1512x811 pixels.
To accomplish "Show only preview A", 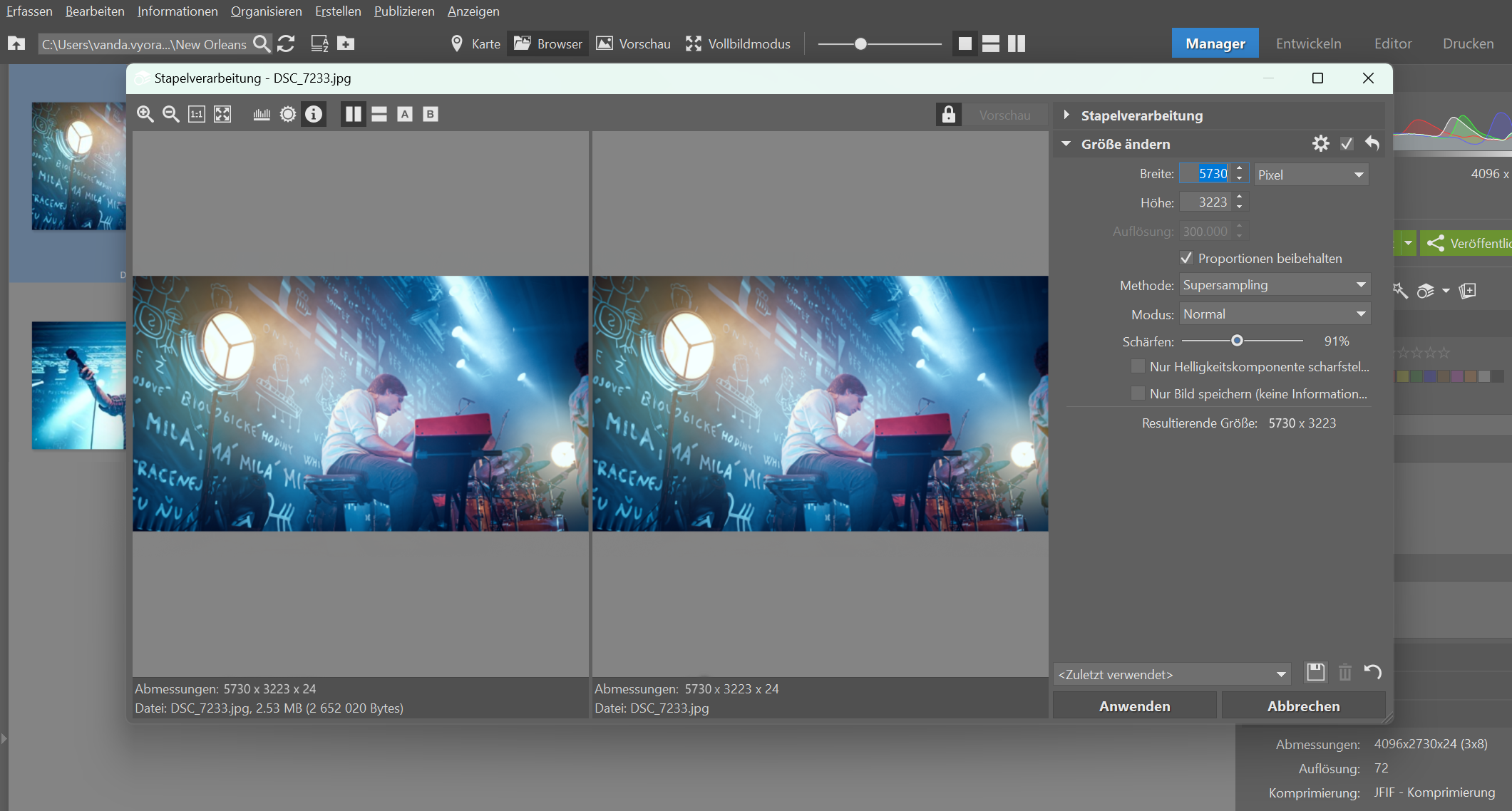I will 405,114.
